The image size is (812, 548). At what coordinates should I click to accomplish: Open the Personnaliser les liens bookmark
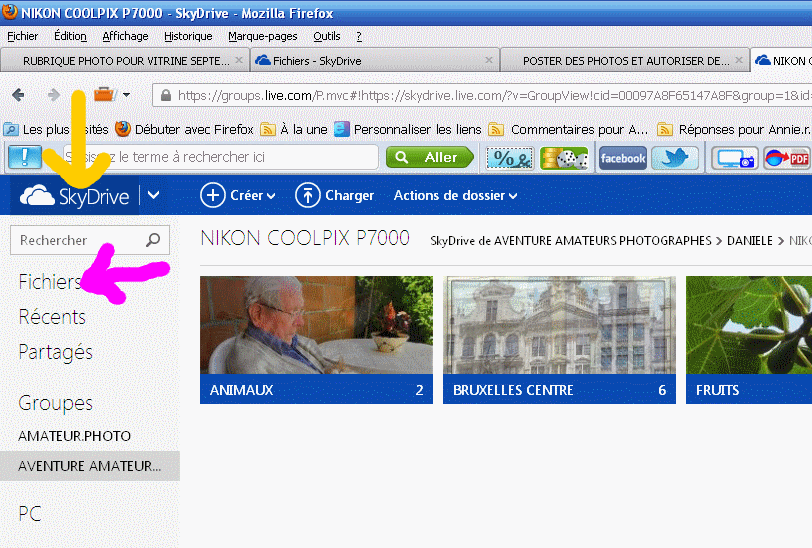408,129
